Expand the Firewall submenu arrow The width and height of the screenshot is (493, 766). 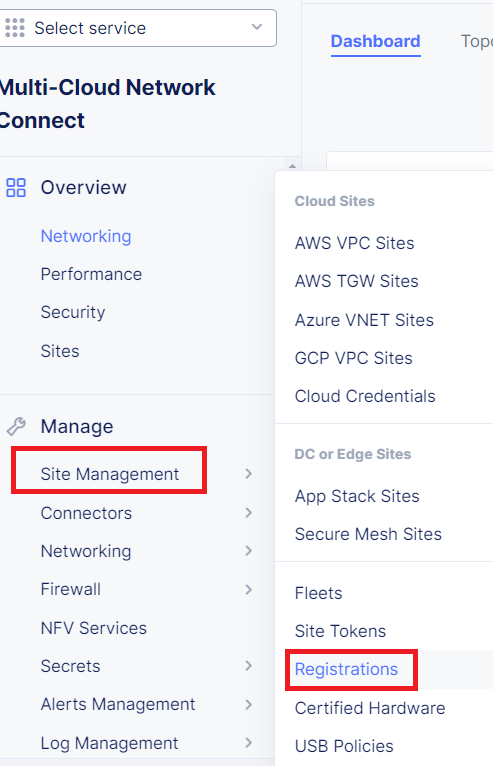click(249, 590)
